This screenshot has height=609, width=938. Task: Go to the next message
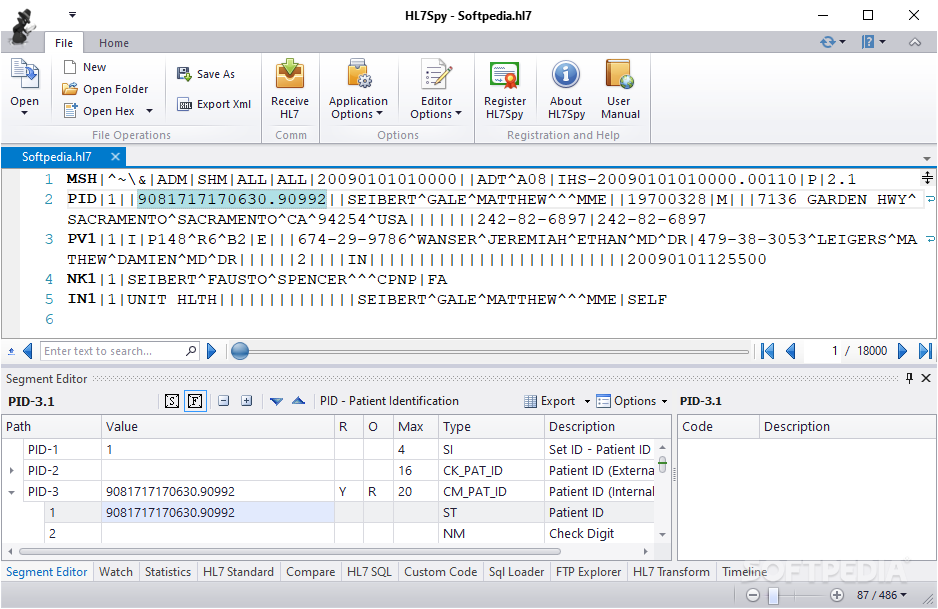point(902,351)
